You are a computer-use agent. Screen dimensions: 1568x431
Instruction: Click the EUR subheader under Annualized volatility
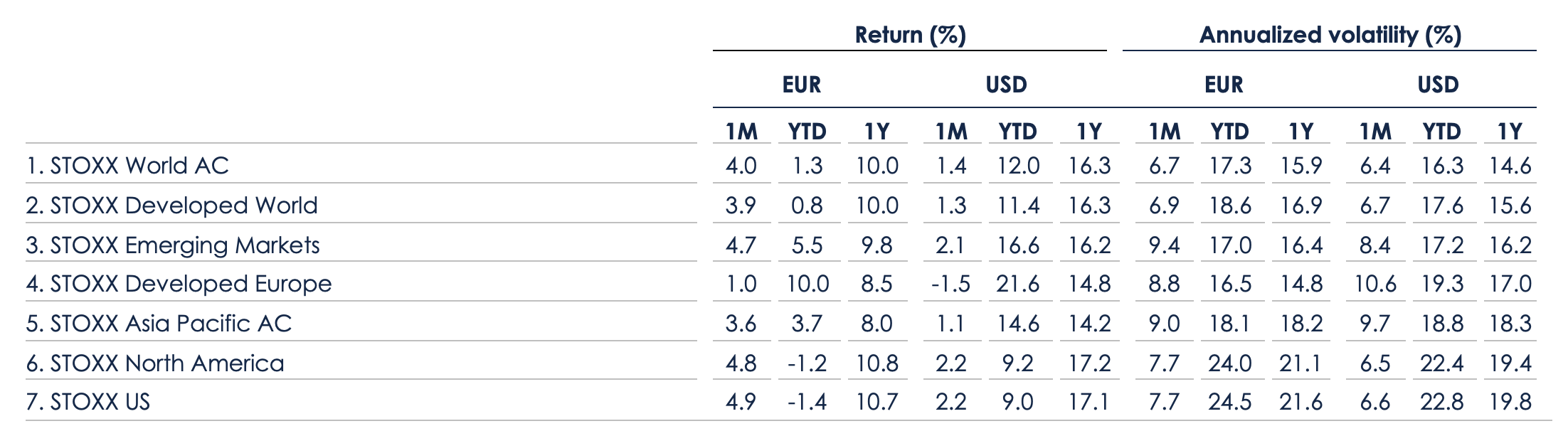tap(1224, 85)
